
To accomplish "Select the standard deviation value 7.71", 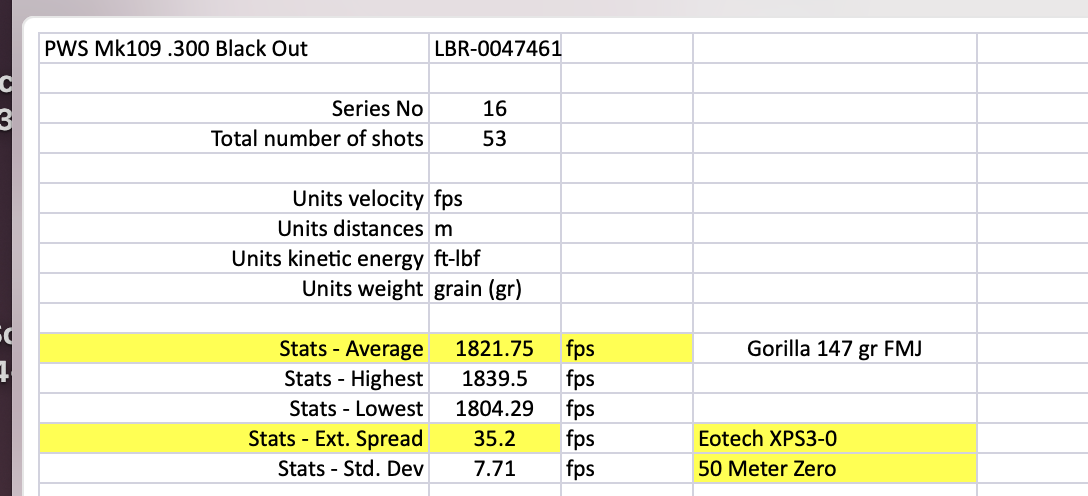I will [495, 468].
